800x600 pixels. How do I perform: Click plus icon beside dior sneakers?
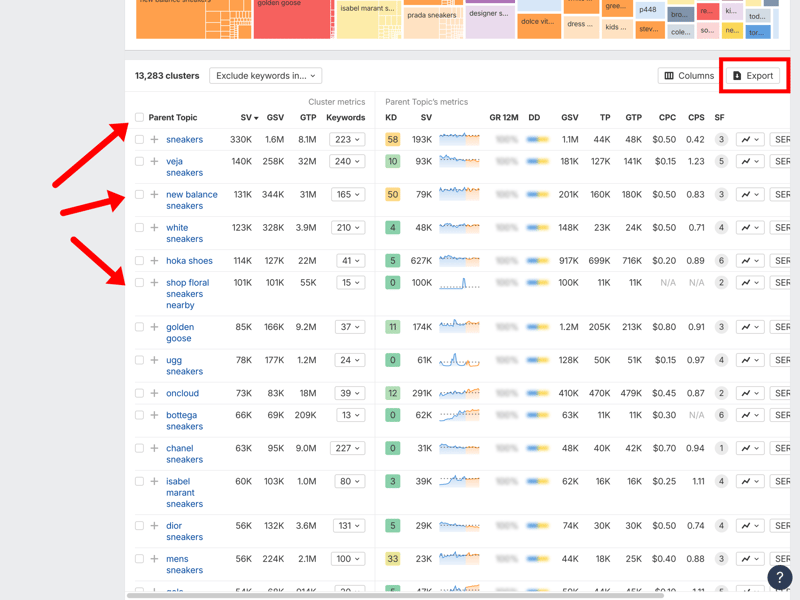[x=154, y=526]
